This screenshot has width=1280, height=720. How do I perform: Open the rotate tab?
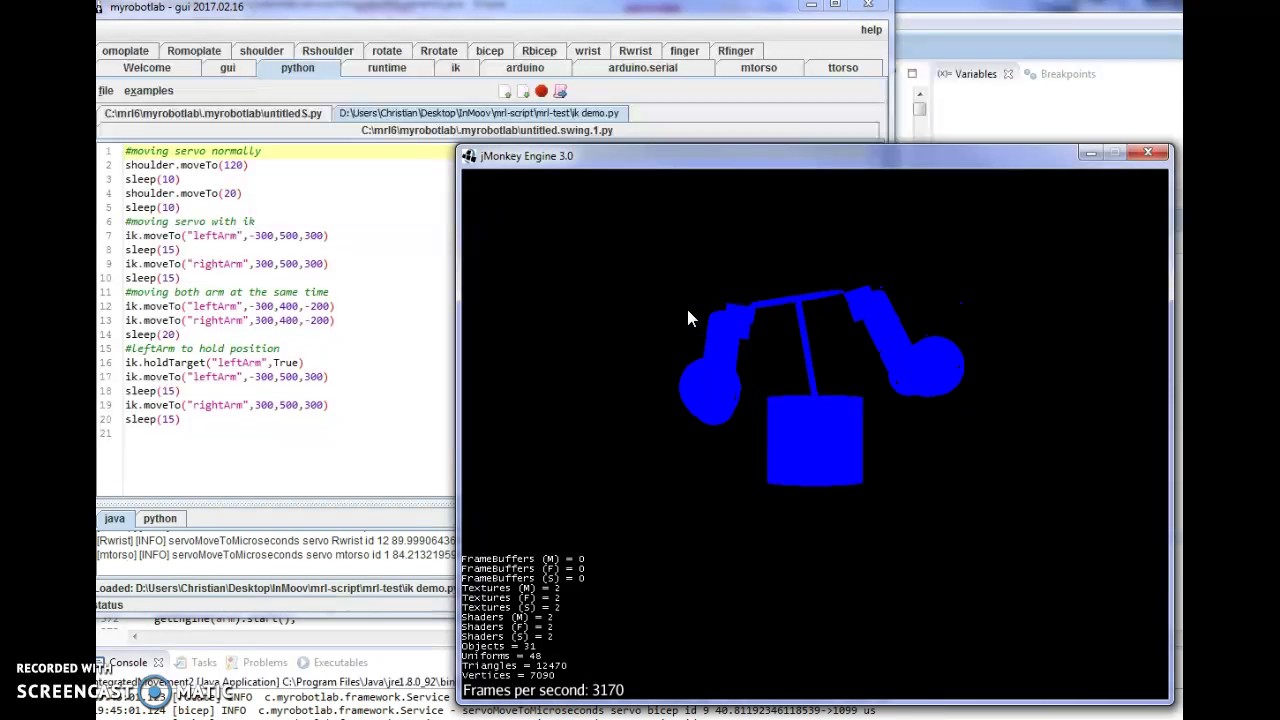point(387,51)
